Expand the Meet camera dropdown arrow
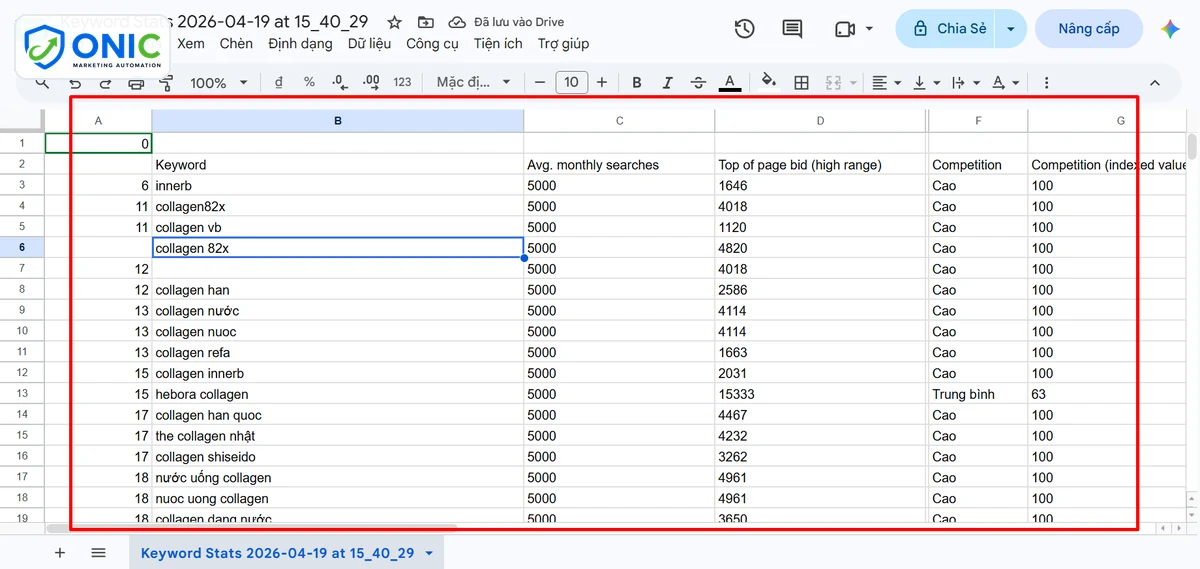Screen dimensions: 1200x569 point(869,29)
